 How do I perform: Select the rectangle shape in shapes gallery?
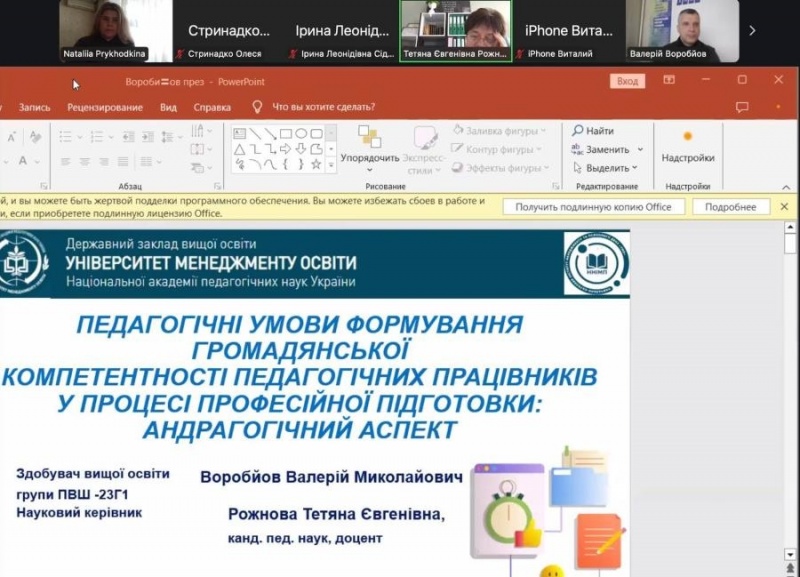pos(285,133)
